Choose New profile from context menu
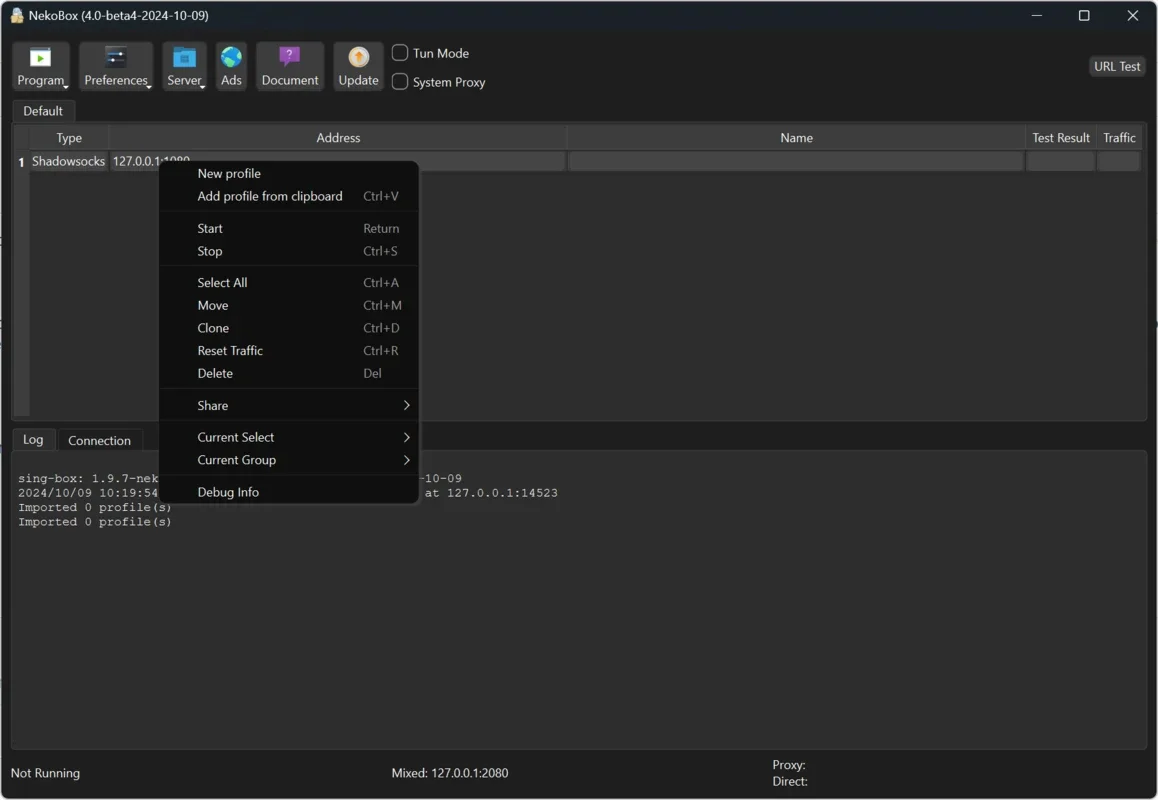Image resolution: width=1158 pixels, height=800 pixels. [x=229, y=173]
